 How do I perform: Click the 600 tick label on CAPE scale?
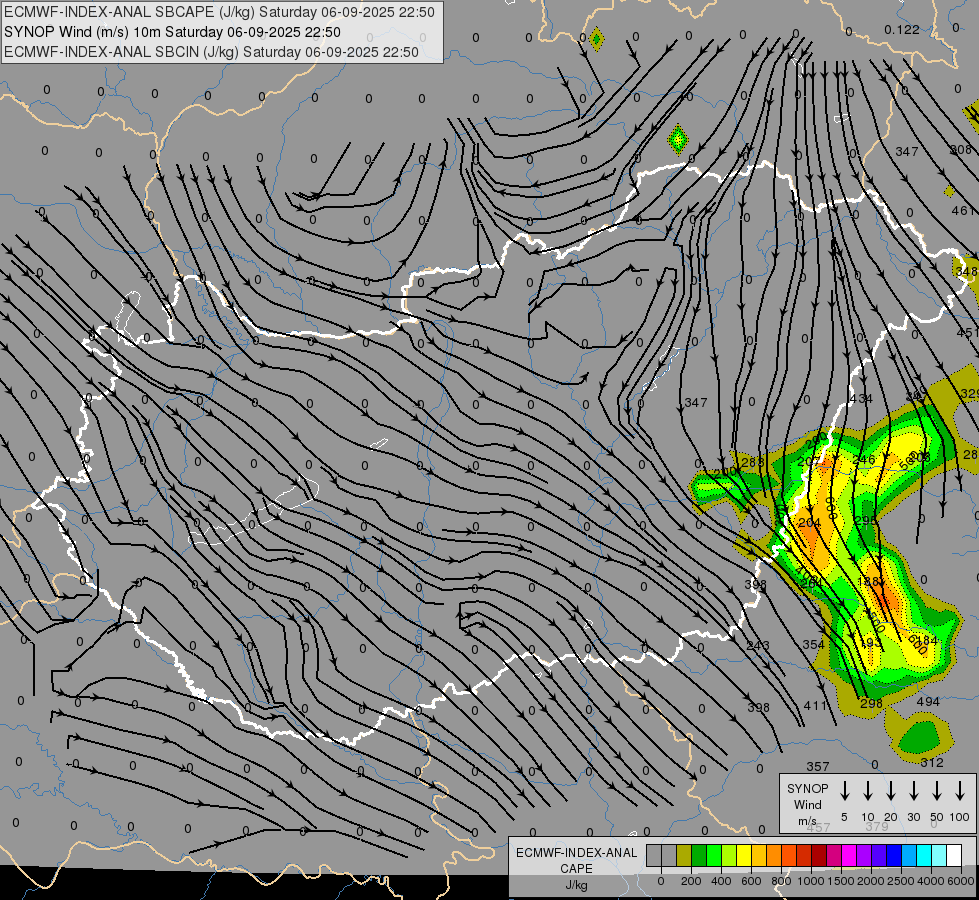point(751,881)
